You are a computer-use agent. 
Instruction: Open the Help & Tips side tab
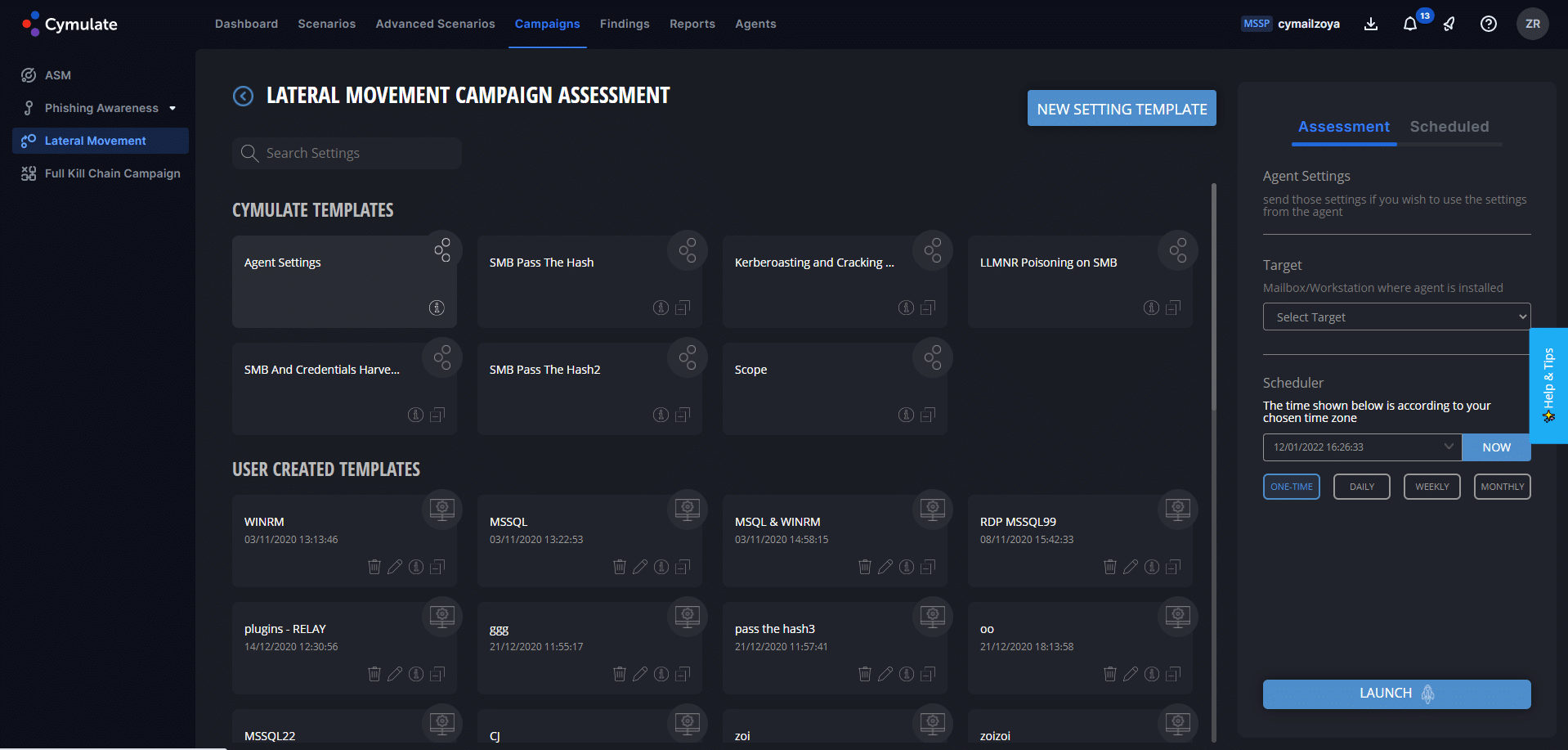pos(1548,385)
